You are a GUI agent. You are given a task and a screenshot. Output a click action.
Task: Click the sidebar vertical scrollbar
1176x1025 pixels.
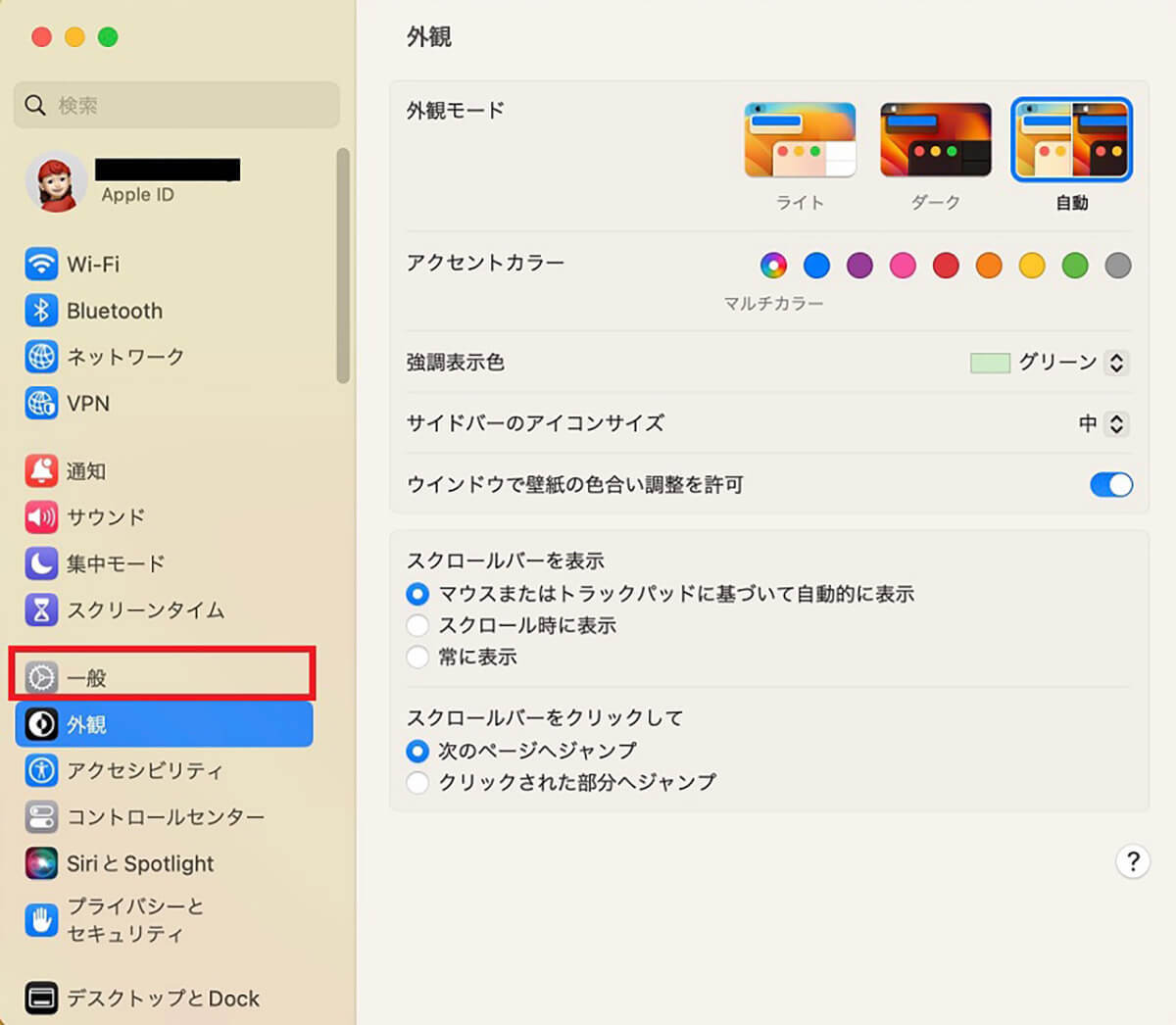[x=342, y=265]
